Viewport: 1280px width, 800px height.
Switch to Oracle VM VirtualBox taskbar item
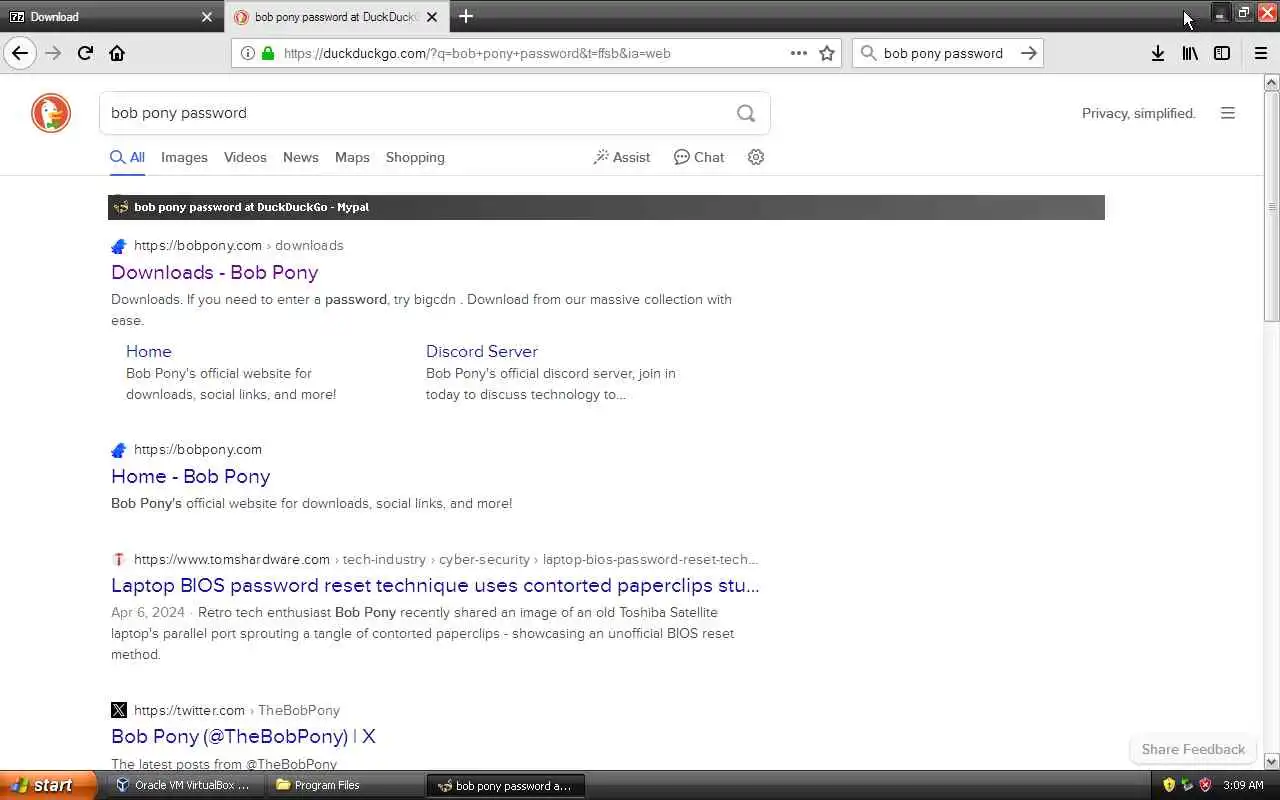click(183, 785)
